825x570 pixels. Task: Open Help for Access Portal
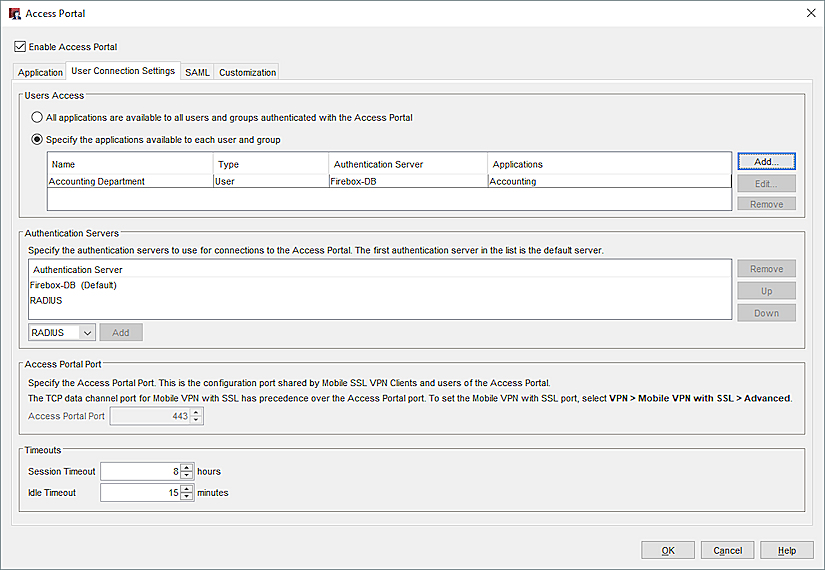786,550
